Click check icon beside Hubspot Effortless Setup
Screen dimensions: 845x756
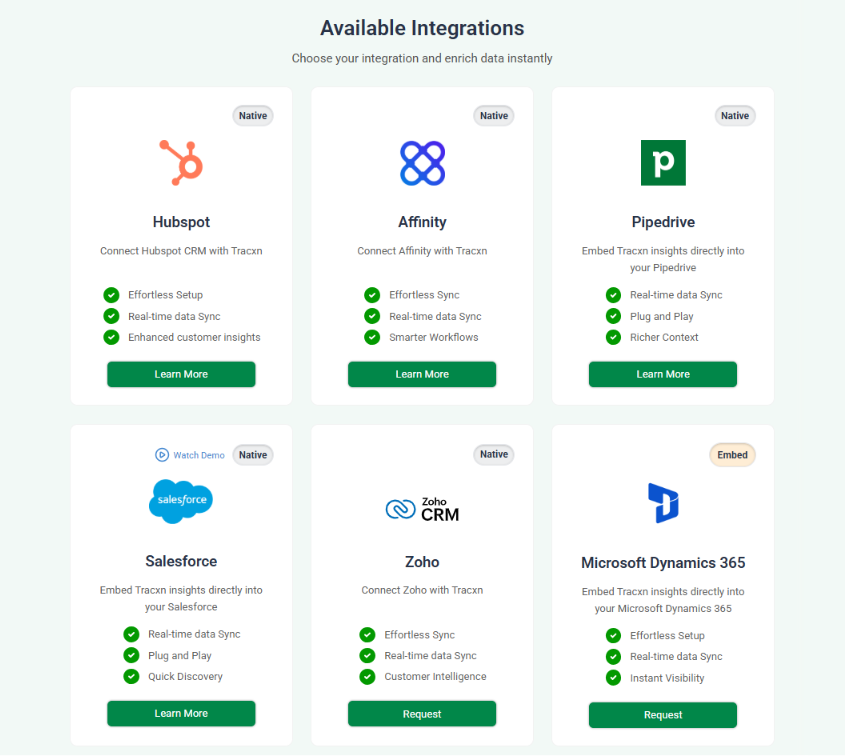(x=112, y=295)
